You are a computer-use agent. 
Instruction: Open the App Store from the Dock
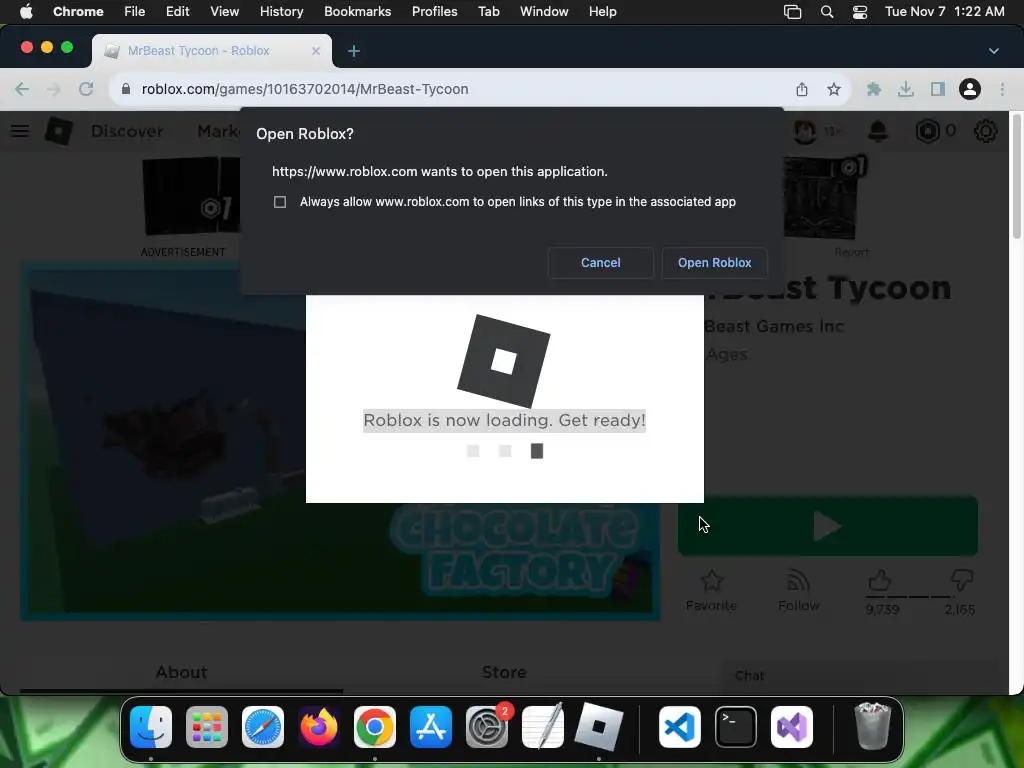click(x=431, y=727)
